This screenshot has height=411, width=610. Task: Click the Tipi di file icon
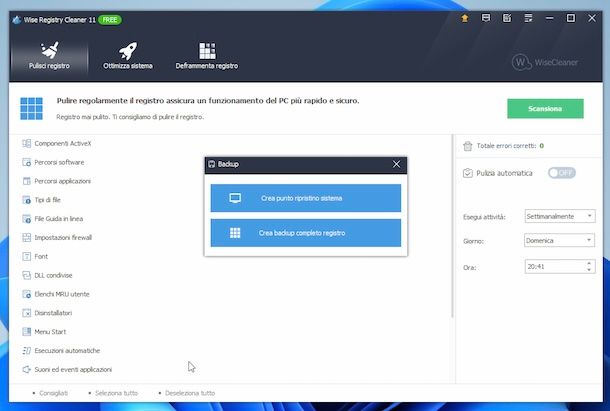point(26,200)
